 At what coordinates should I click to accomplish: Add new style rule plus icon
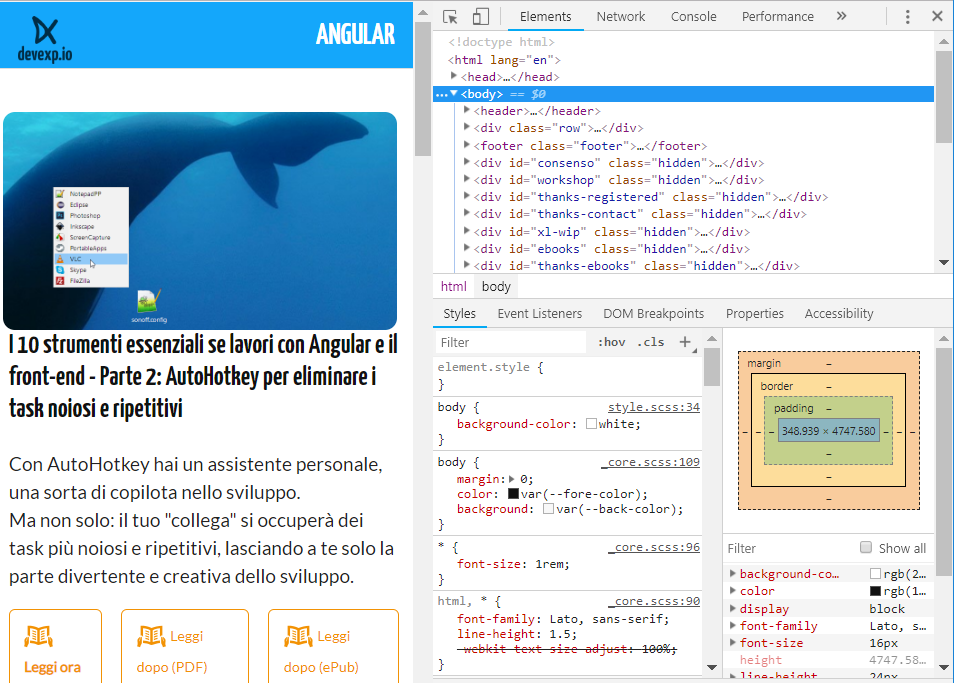click(x=685, y=342)
